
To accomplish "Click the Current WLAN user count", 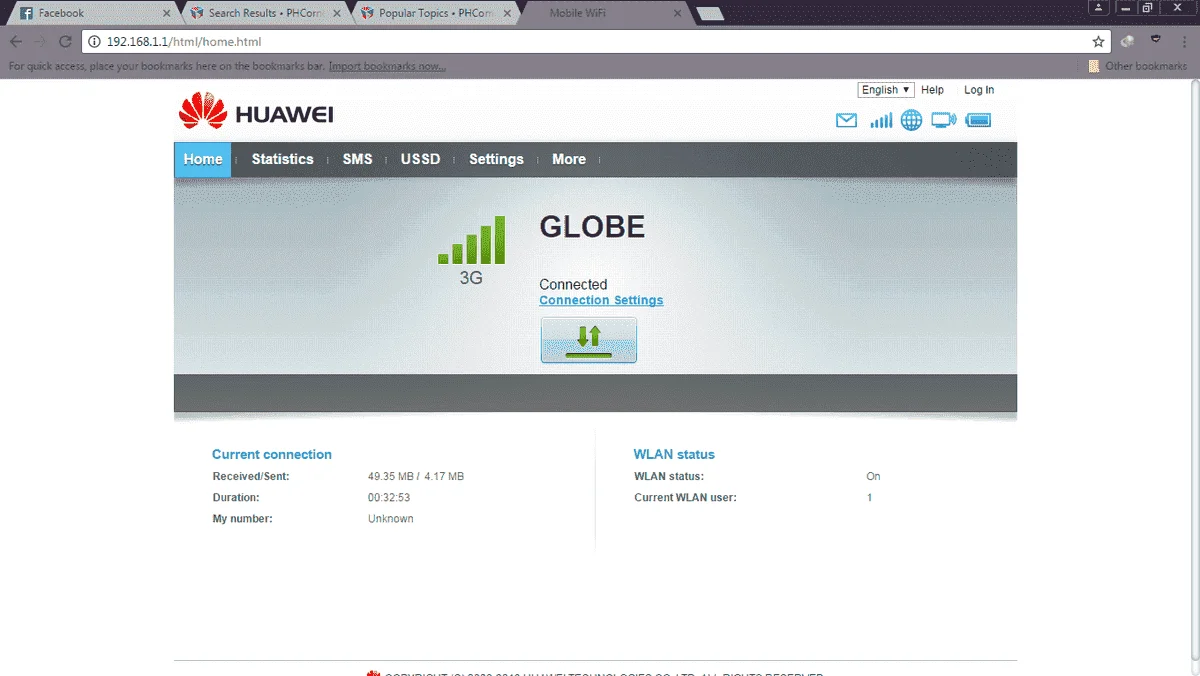I will (869, 498).
